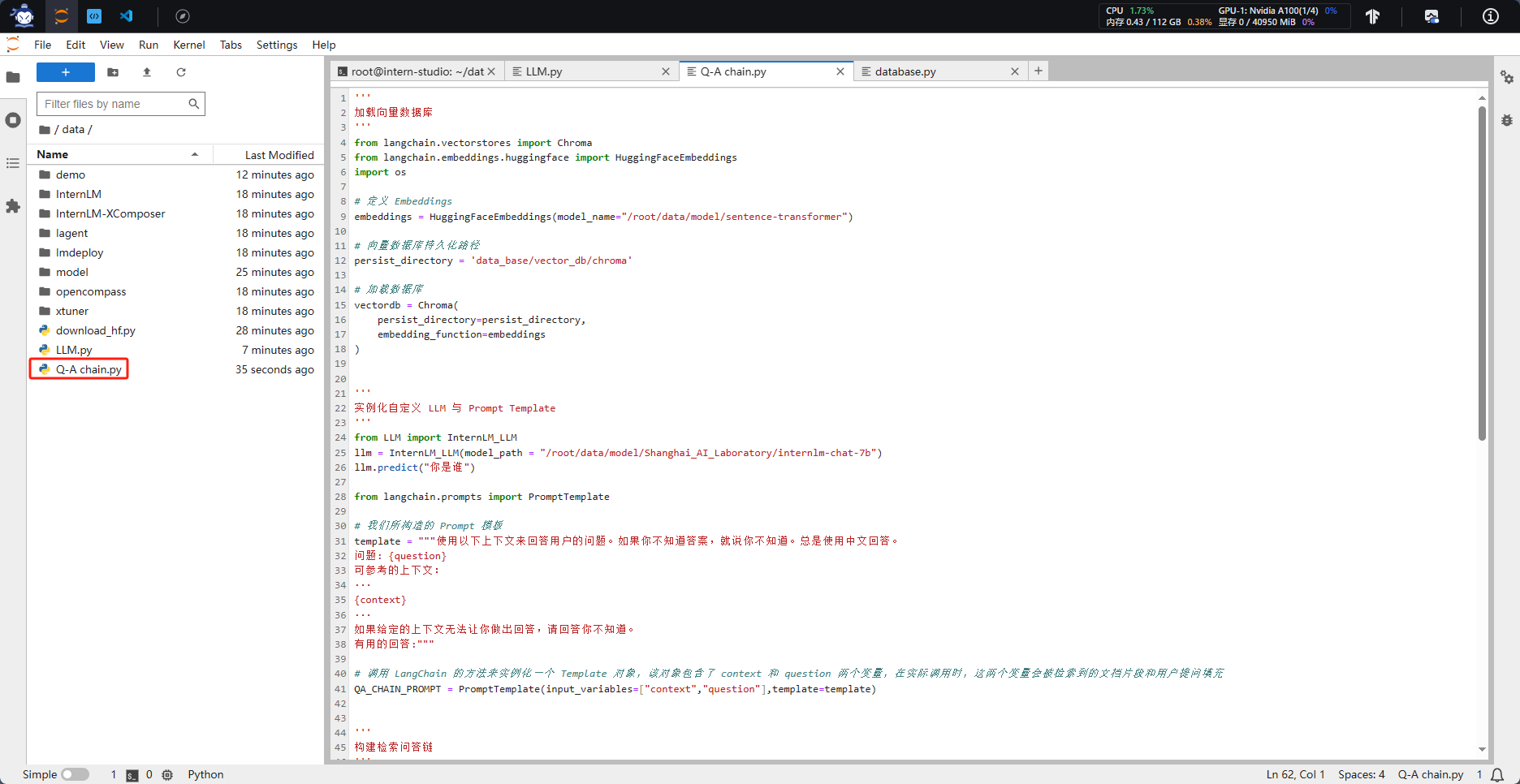Open the JupyterLab launcher icon in top bar

coord(62,16)
